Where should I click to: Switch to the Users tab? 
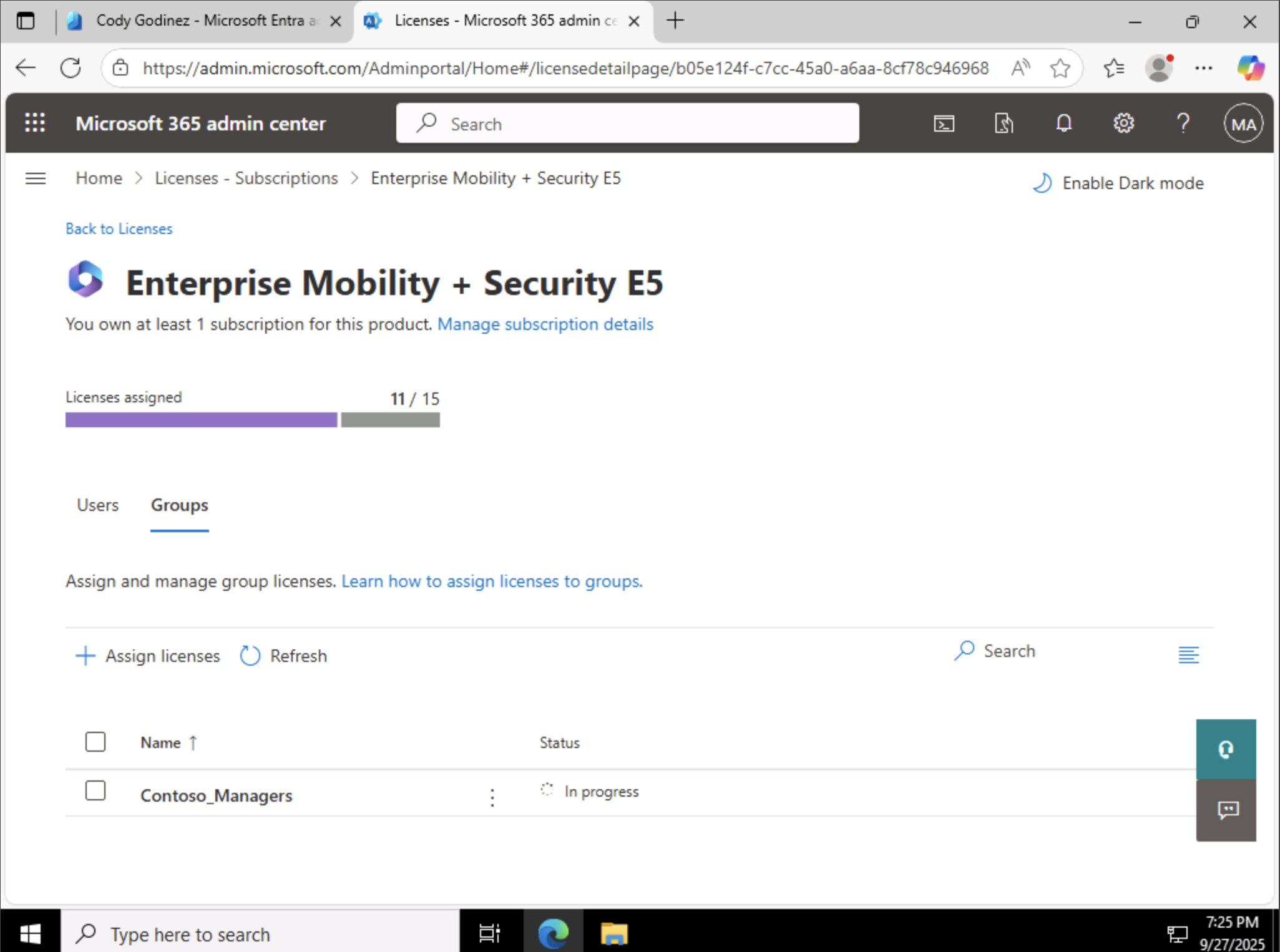(x=97, y=505)
